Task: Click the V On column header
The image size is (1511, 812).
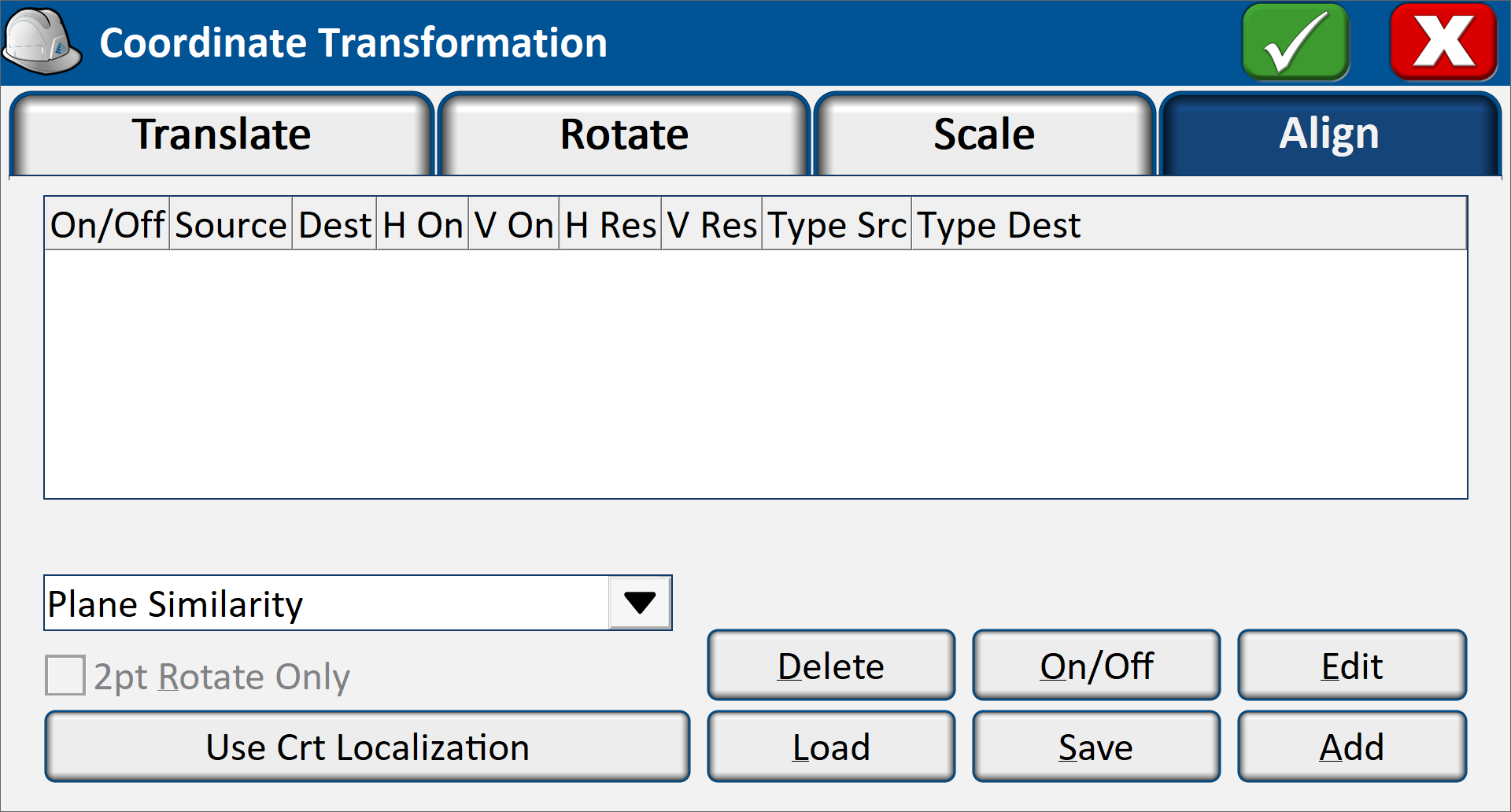Action: pyautogui.click(x=514, y=225)
